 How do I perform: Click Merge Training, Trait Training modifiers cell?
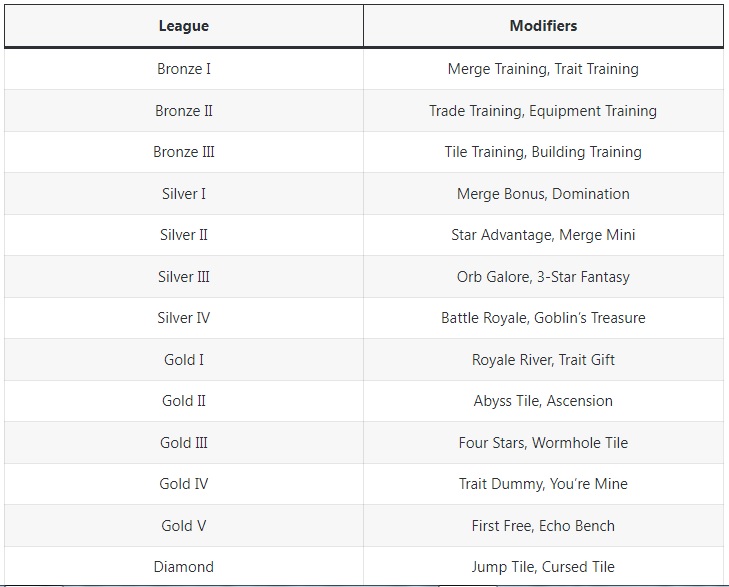pyautogui.click(x=543, y=69)
